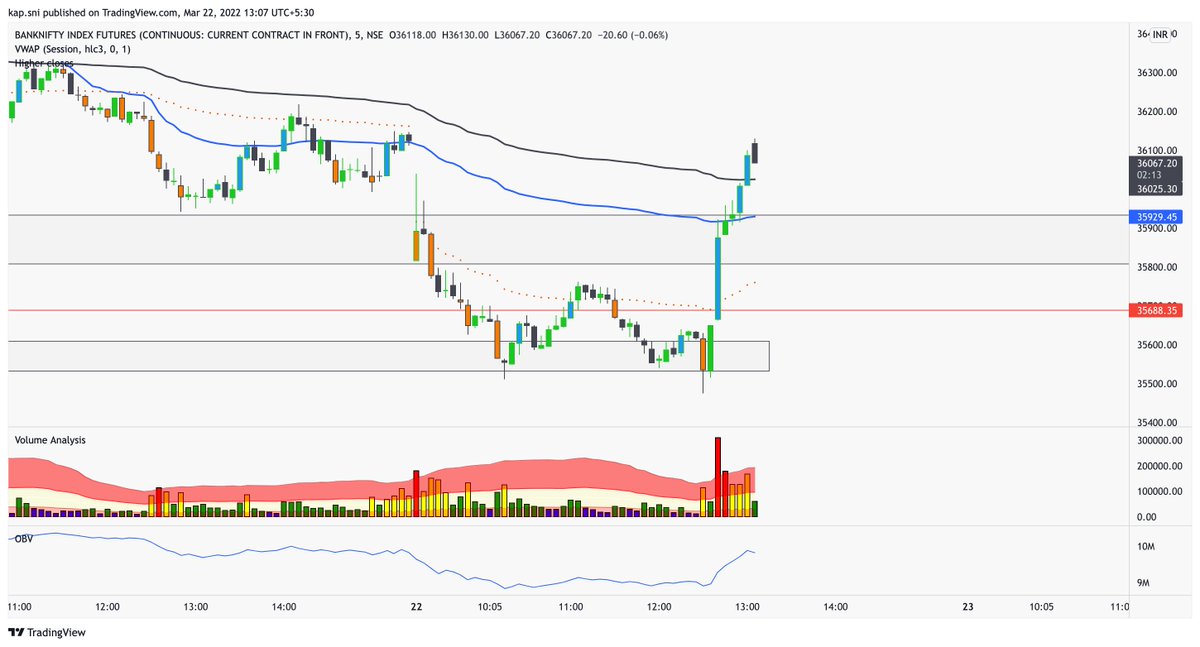Click the 35500.00 price axis label

click(1159, 384)
